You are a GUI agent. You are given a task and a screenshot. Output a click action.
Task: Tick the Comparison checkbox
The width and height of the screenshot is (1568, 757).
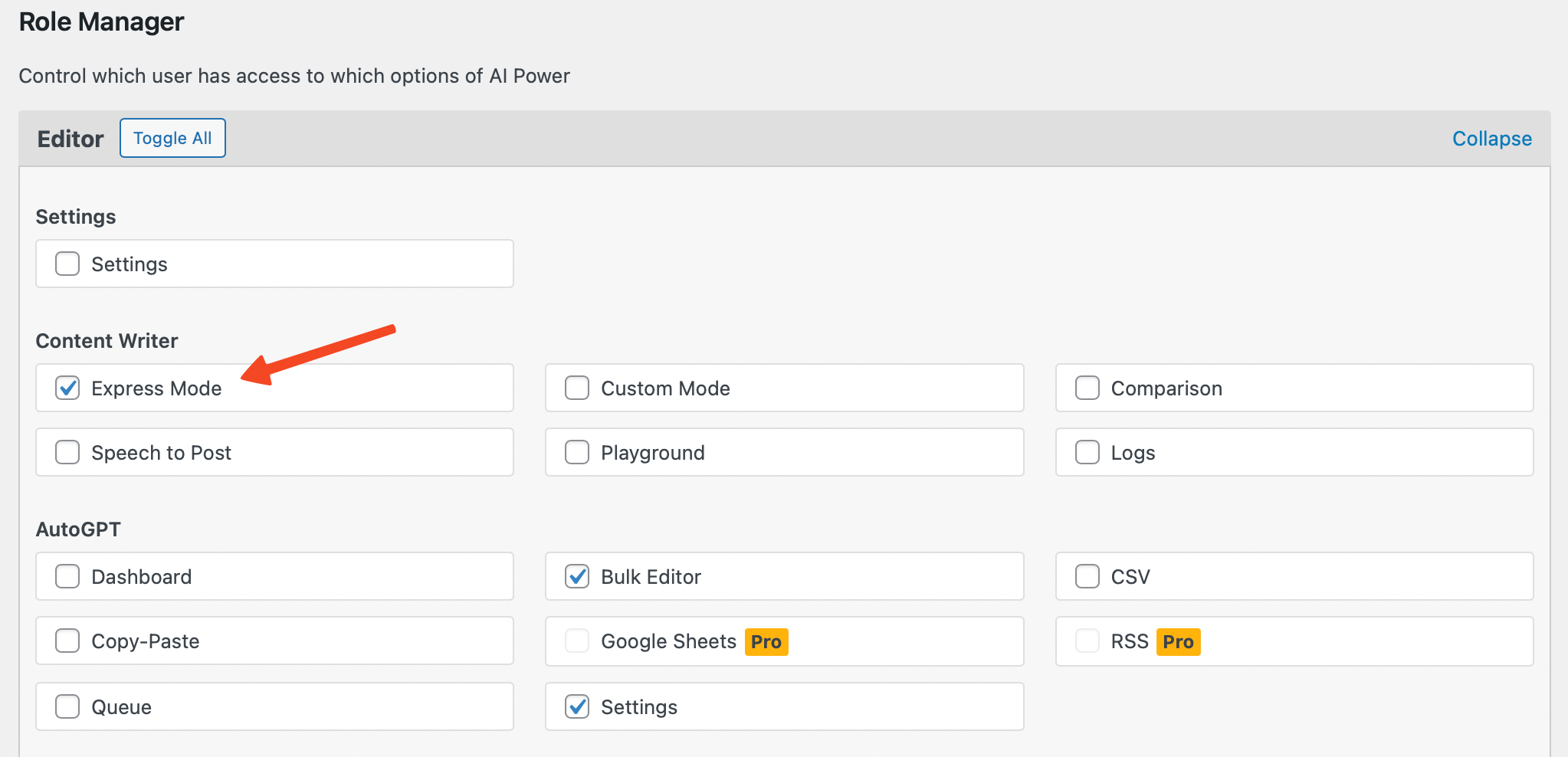click(1087, 388)
